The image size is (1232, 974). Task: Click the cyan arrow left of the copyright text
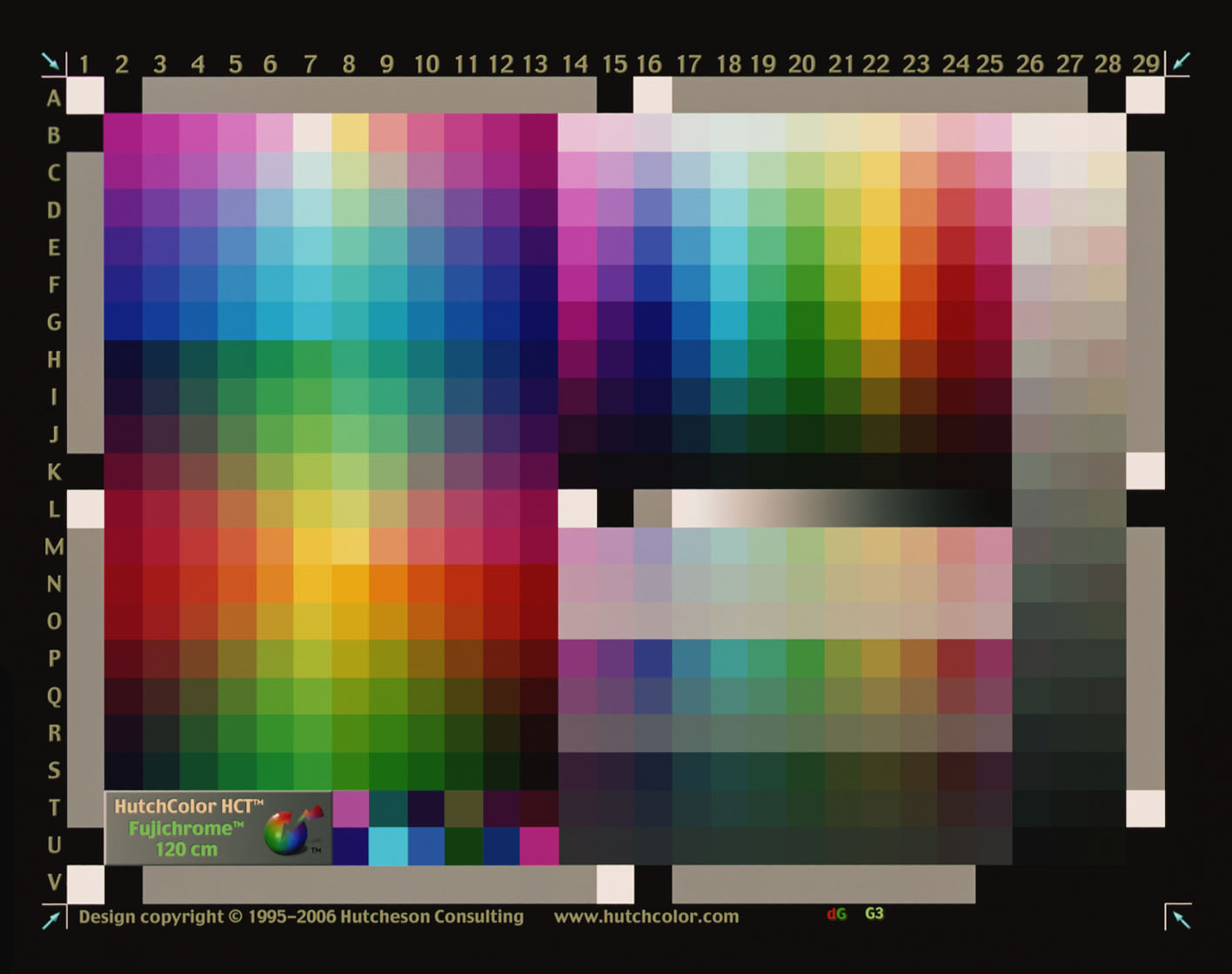[x=51, y=919]
